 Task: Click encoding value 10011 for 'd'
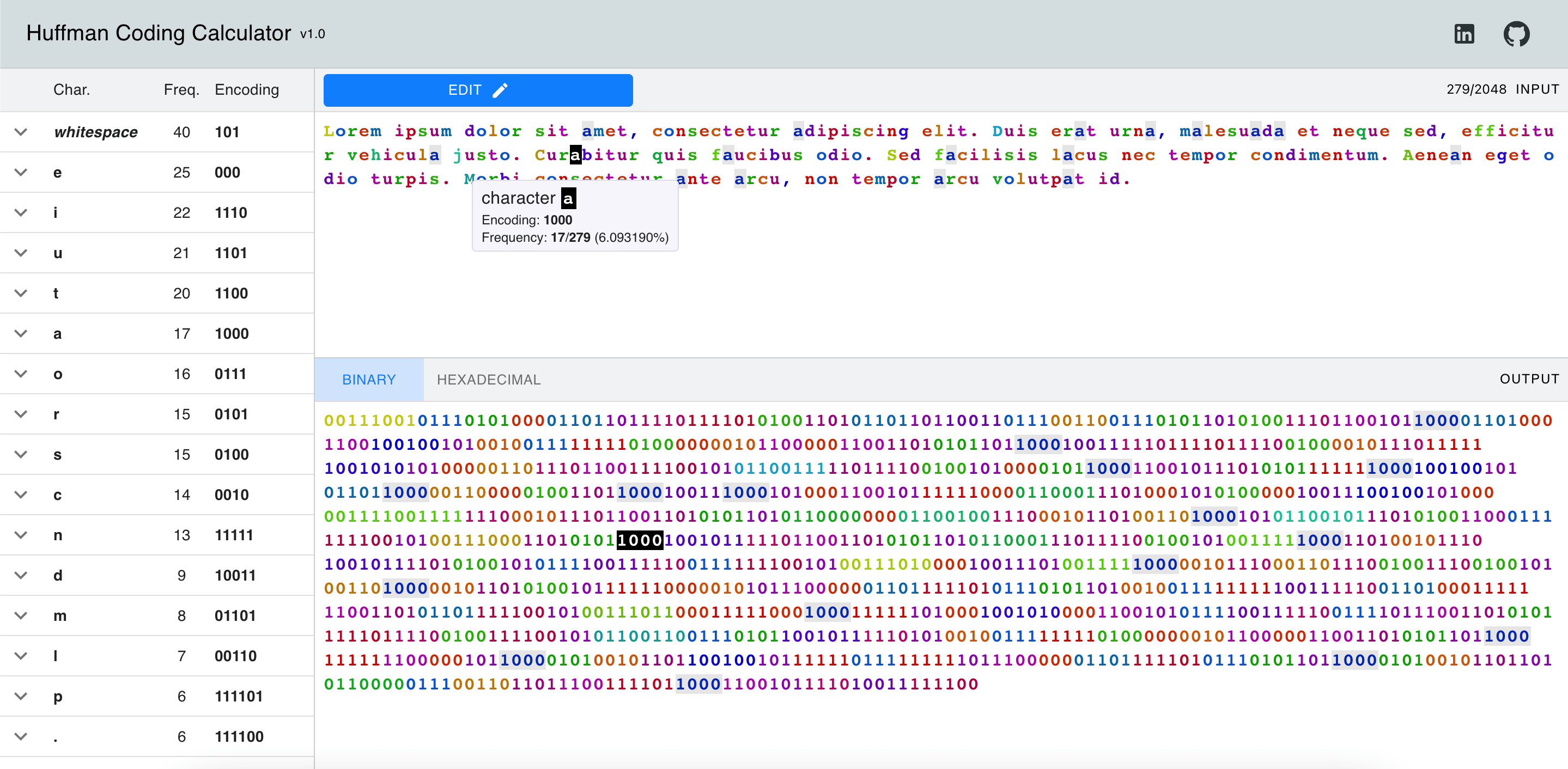tap(235, 575)
